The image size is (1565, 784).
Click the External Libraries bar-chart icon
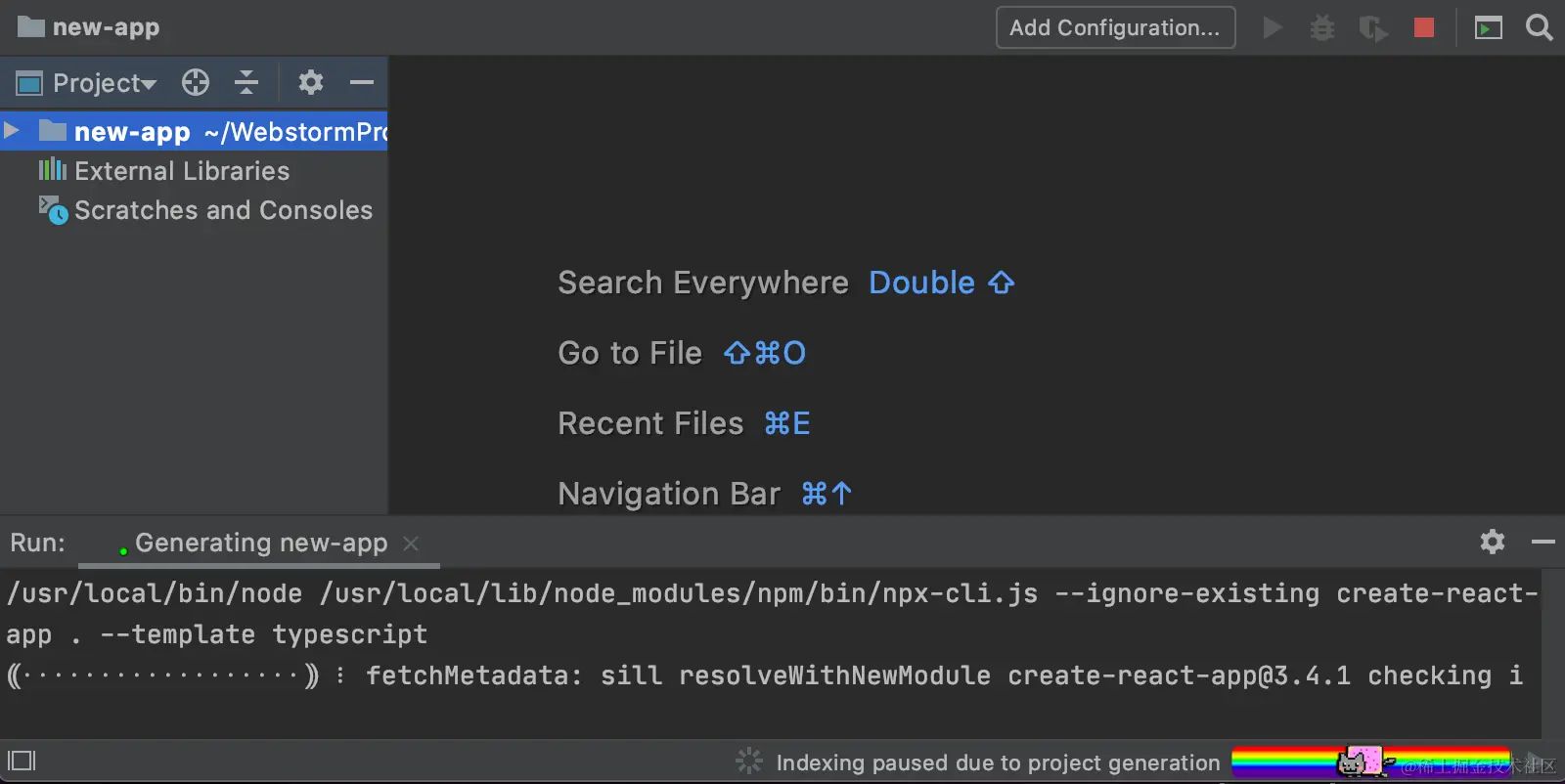tap(52, 170)
